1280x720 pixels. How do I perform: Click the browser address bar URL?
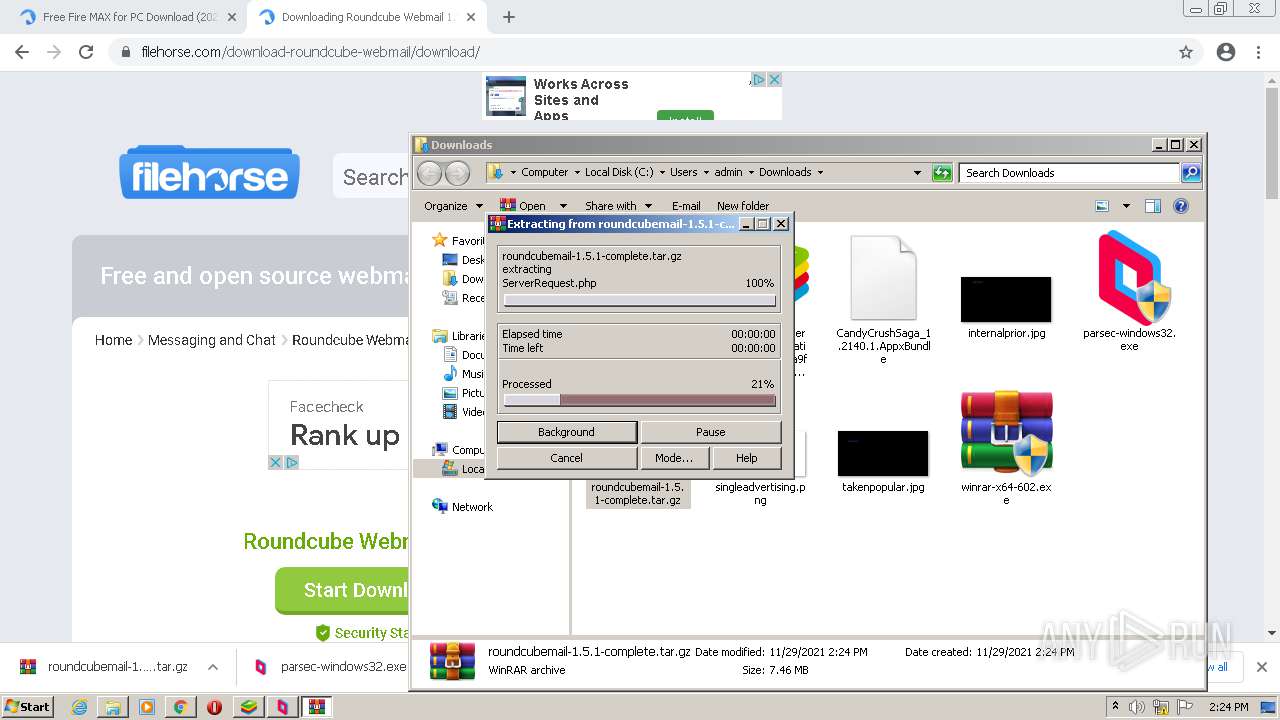pyautogui.click(x=311, y=52)
